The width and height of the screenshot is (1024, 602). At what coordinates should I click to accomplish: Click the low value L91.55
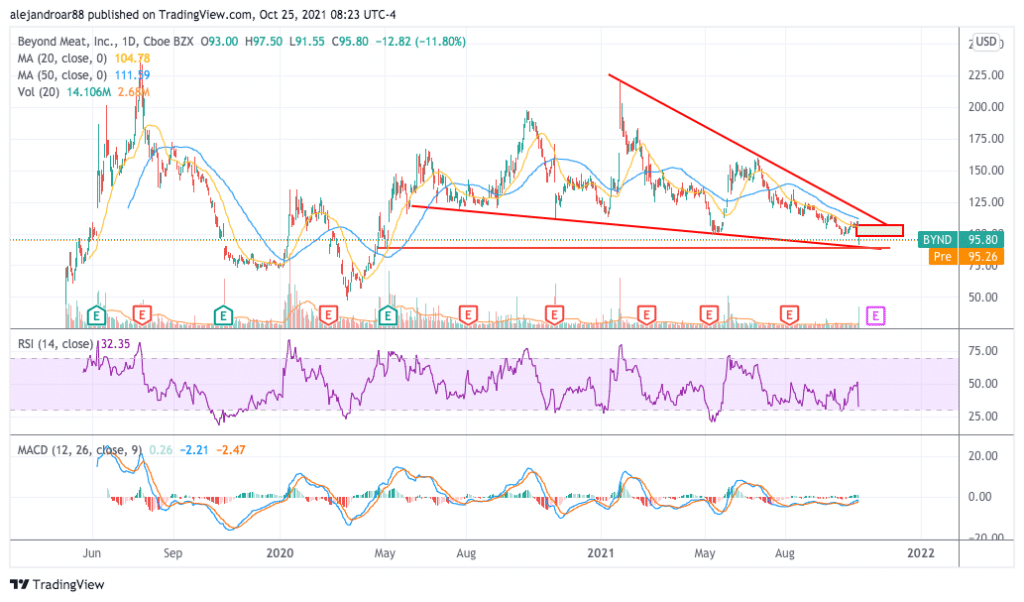307,41
